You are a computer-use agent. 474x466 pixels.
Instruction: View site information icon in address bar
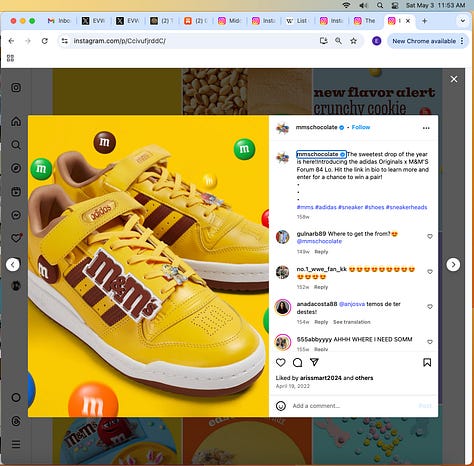(x=65, y=41)
